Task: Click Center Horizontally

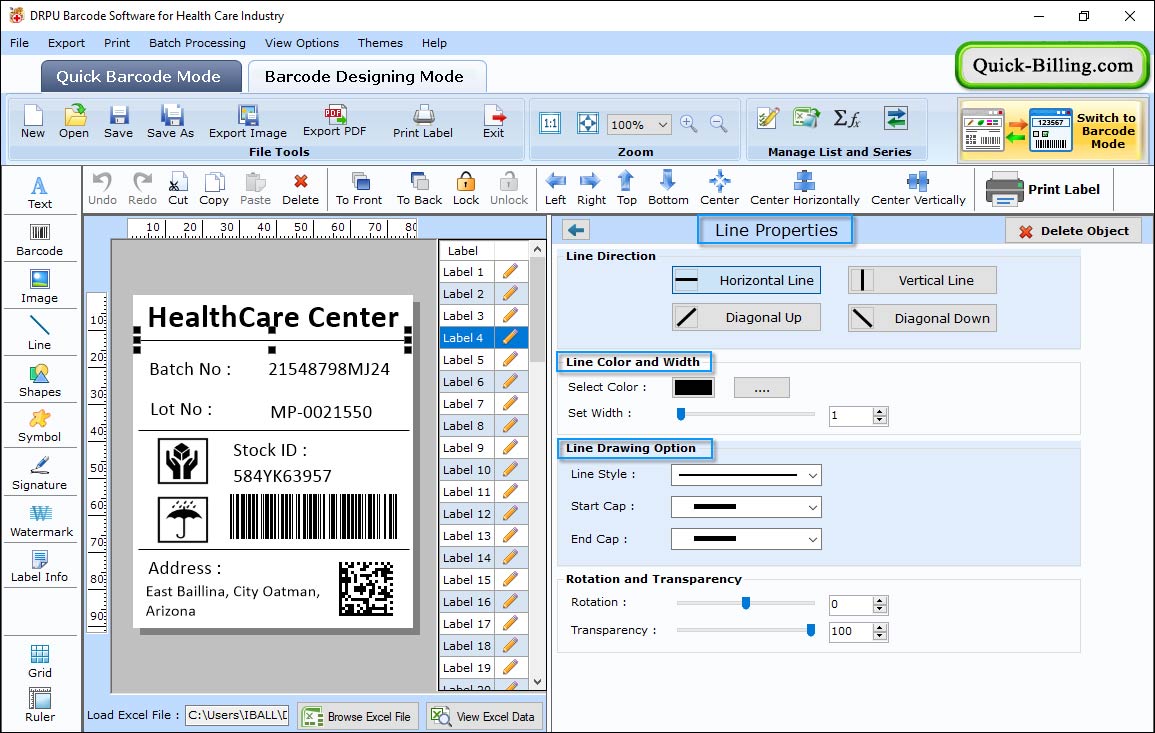Action: click(804, 189)
